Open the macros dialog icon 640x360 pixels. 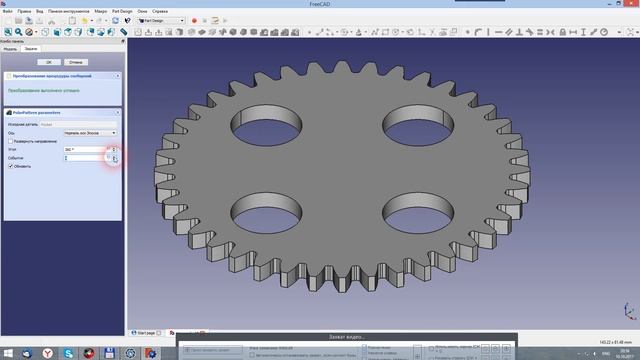coord(215,20)
